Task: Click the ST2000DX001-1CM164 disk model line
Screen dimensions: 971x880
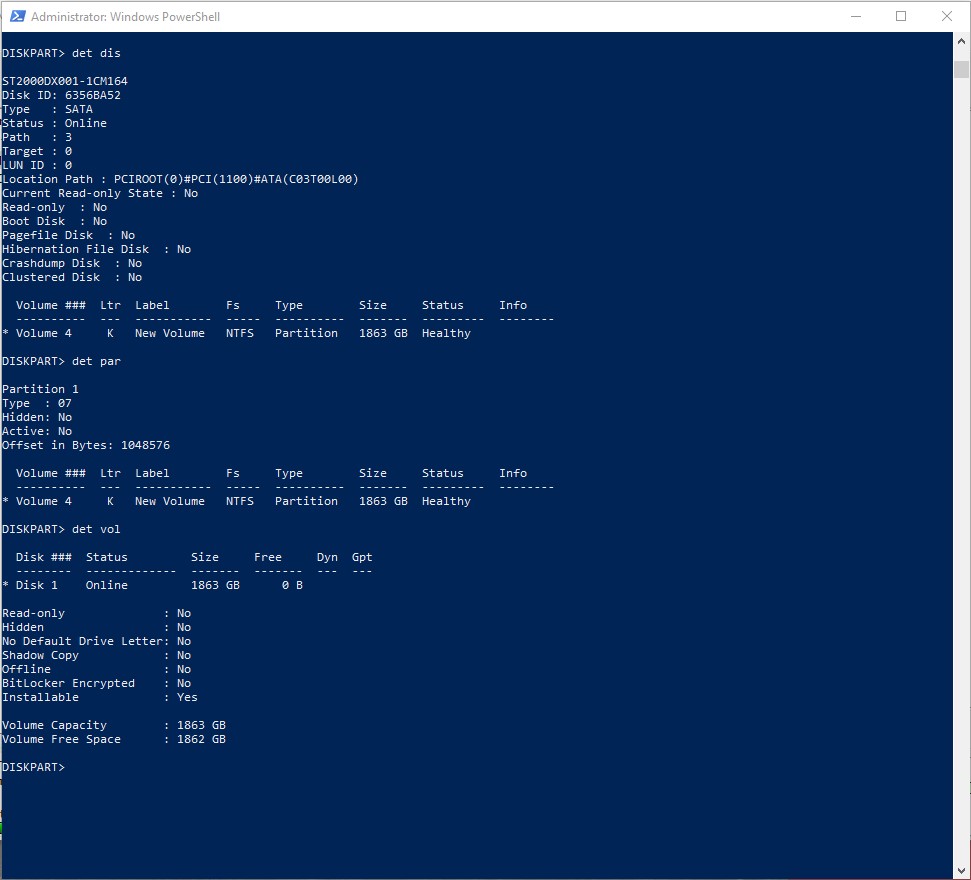Action: (x=65, y=81)
